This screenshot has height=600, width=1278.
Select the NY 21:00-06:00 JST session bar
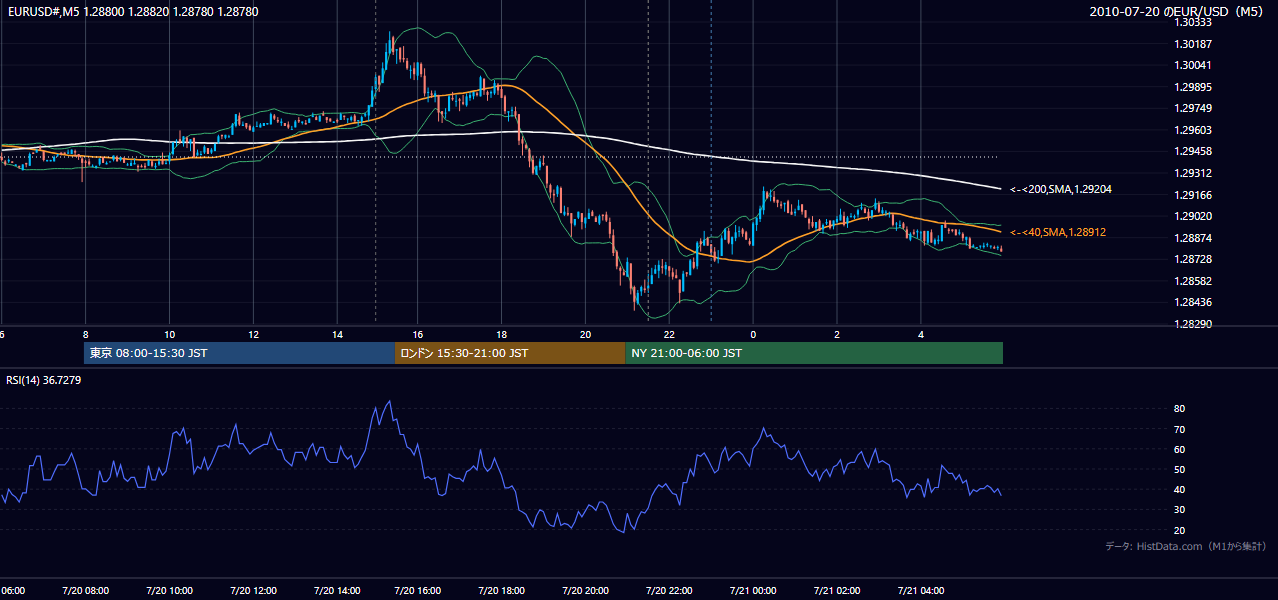click(x=814, y=353)
